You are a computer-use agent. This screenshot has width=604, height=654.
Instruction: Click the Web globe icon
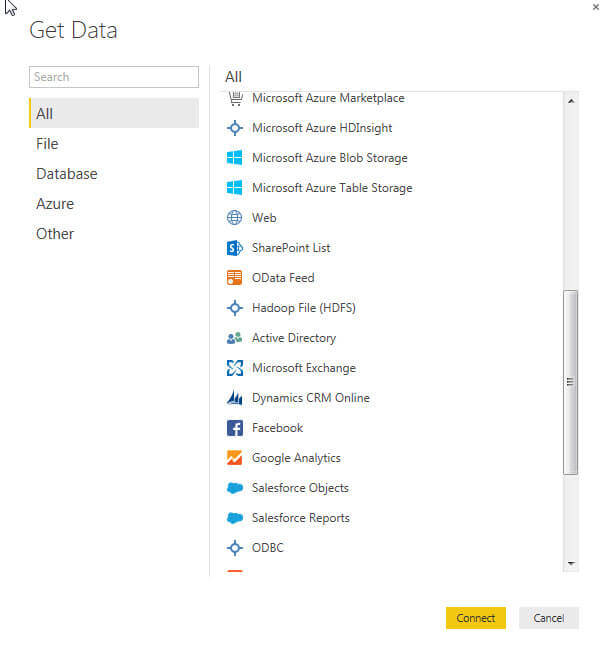click(235, 218)
